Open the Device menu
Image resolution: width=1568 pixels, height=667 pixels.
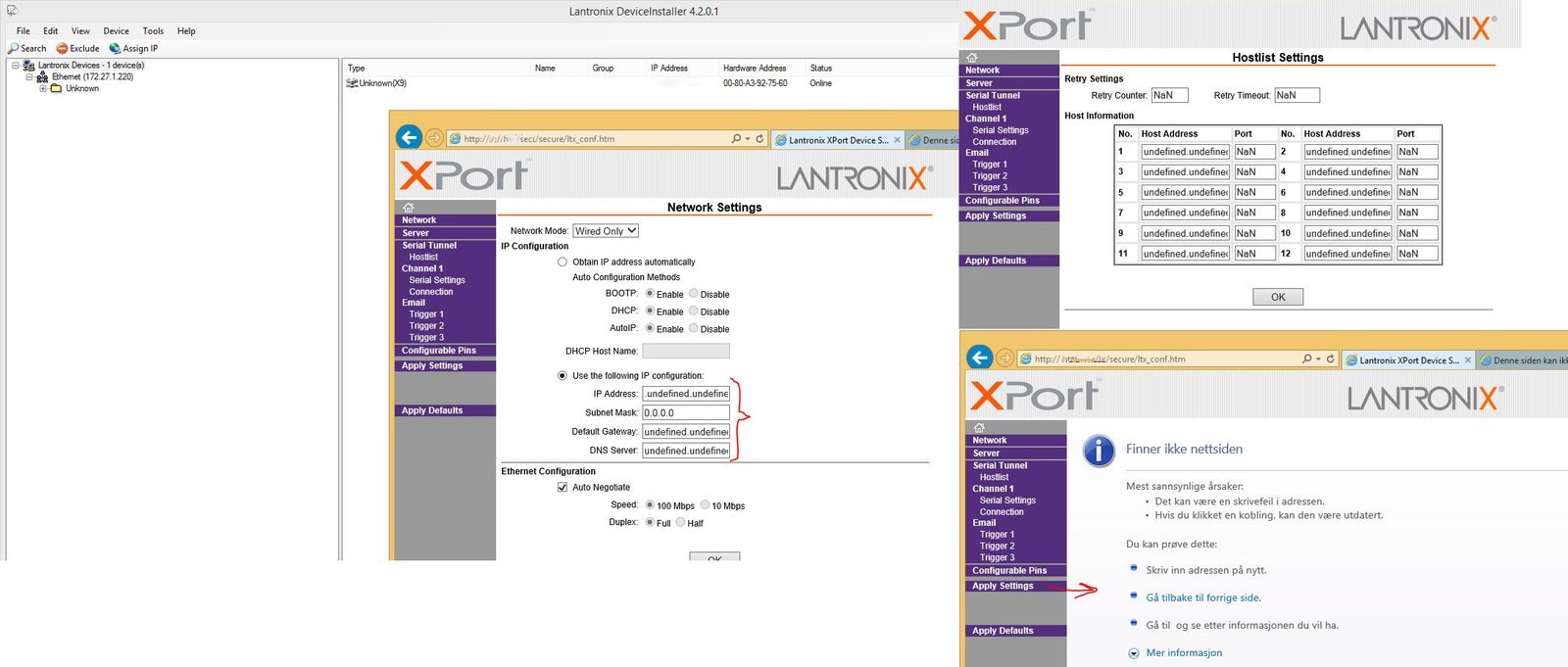pos(117,31)
